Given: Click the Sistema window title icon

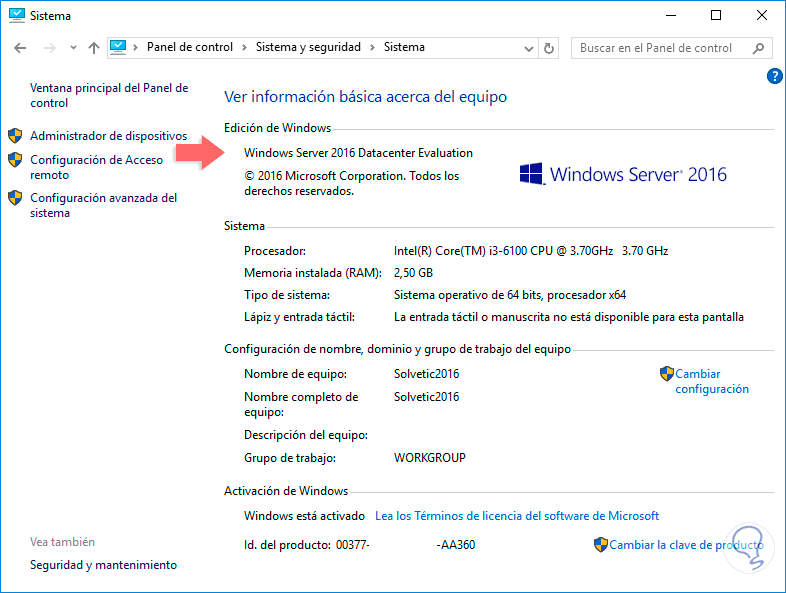Looking at the screenshot, I should click(17, 16).
